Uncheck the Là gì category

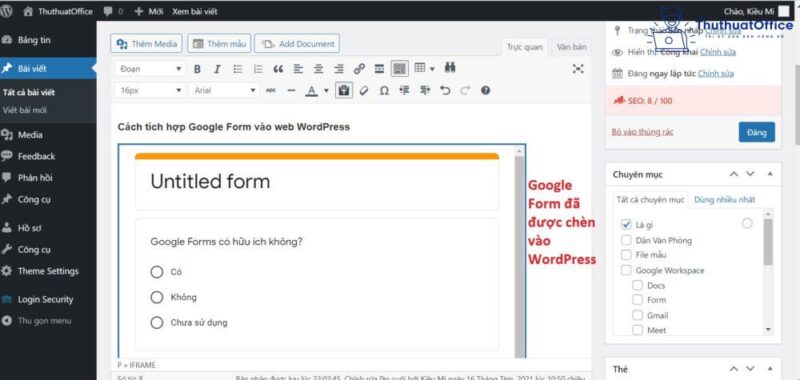pos(626,225)
